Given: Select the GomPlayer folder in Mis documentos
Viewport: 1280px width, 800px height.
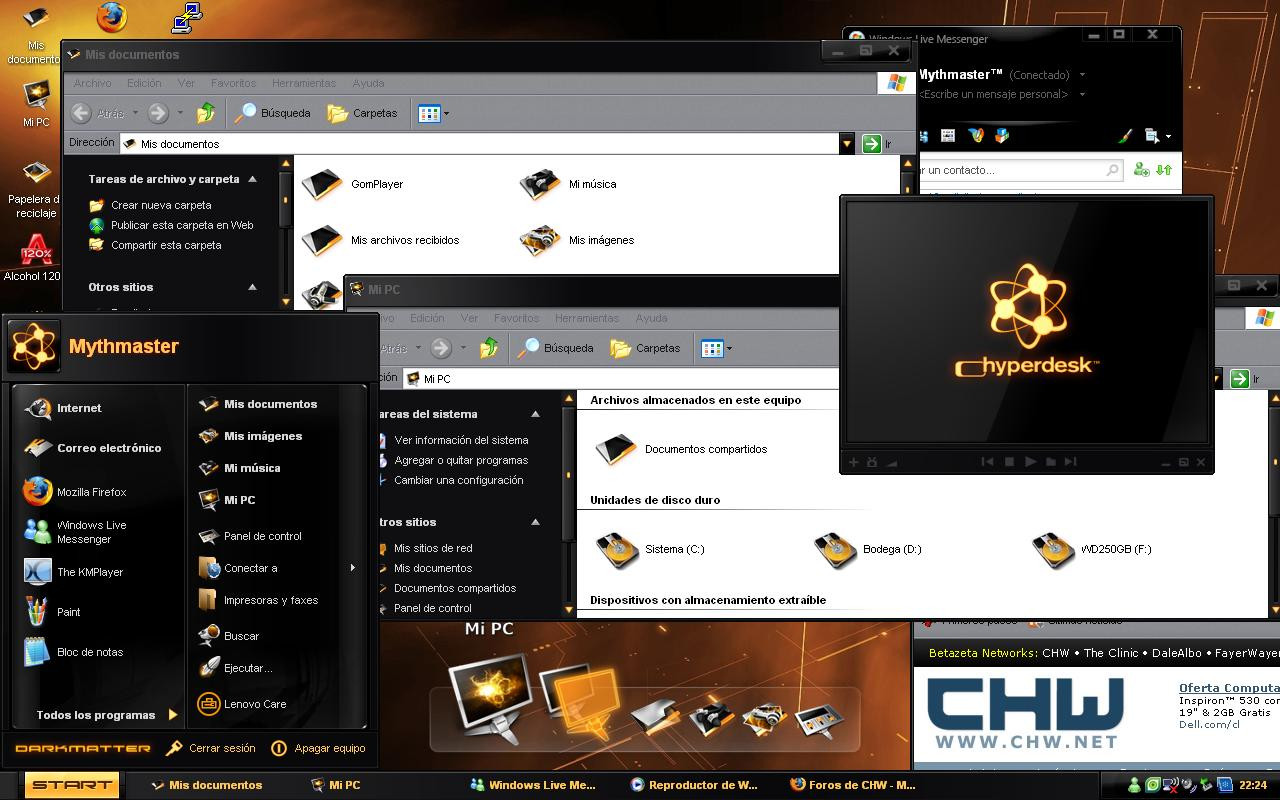Looking at the screenshot, I should (352, 184).
